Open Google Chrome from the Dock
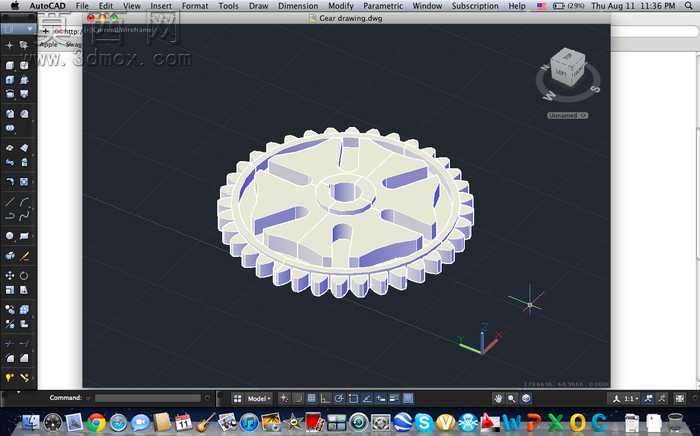The width and height of the screenshot is (700, 436). [x=96, y=422]
